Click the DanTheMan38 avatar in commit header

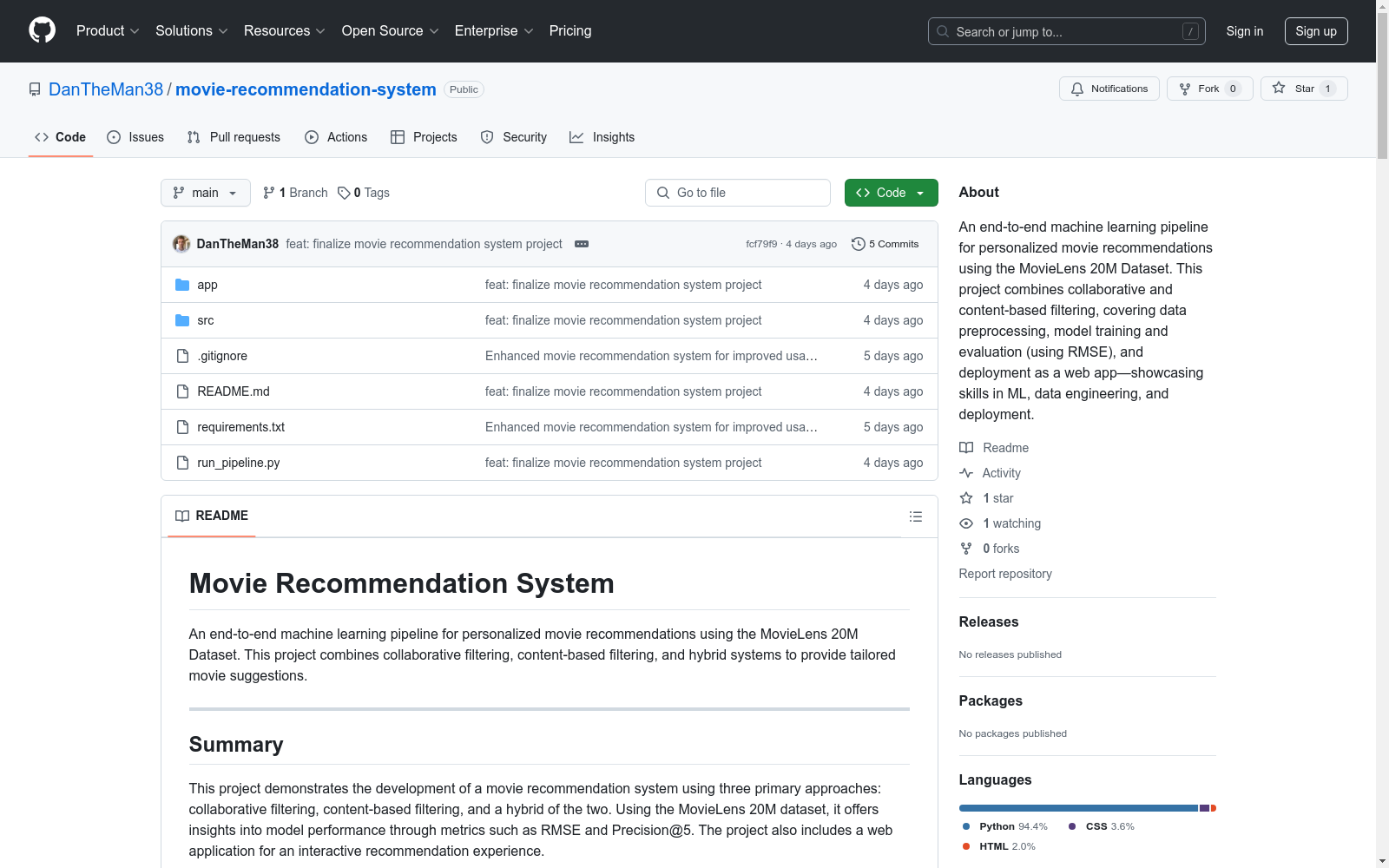(x=181, y=244)
